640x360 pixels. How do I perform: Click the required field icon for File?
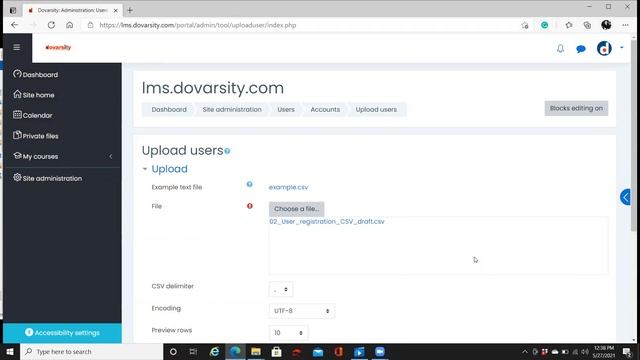pyautogui.click(x=250, y=206)
